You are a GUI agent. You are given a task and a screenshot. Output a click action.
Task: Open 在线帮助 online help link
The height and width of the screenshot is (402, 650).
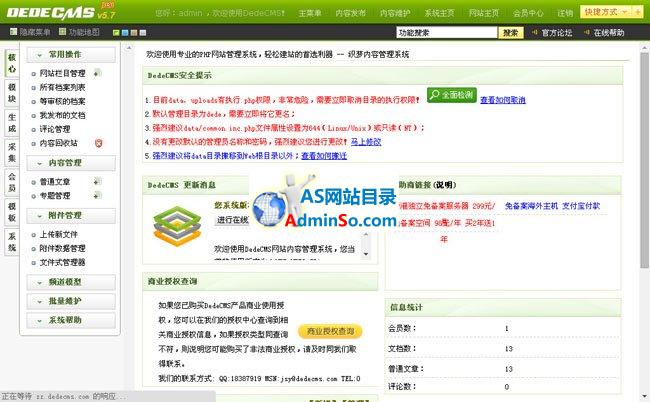point(609,33)
